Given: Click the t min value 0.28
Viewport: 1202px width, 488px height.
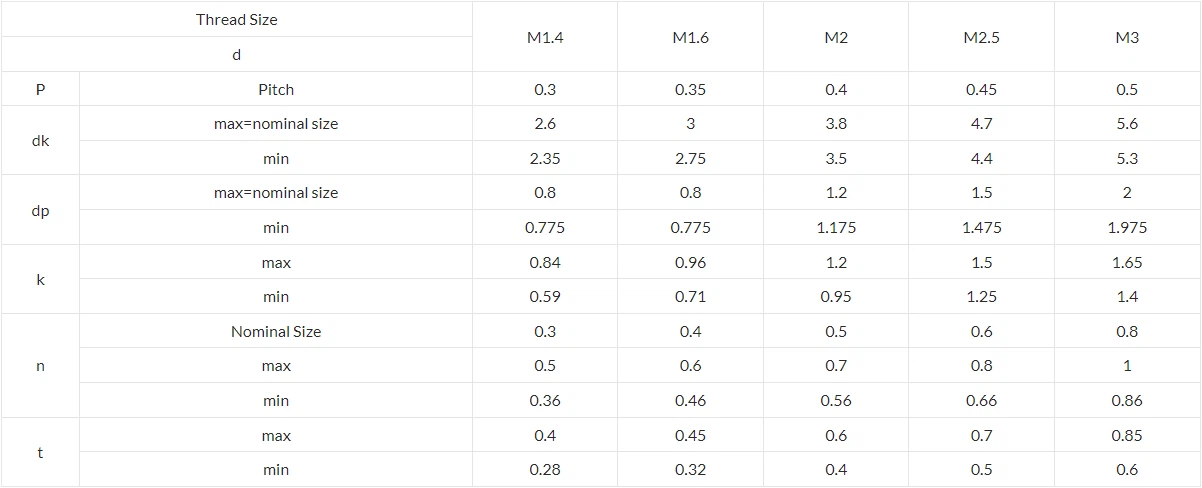Looking at the screenshot, I should 545,470.
